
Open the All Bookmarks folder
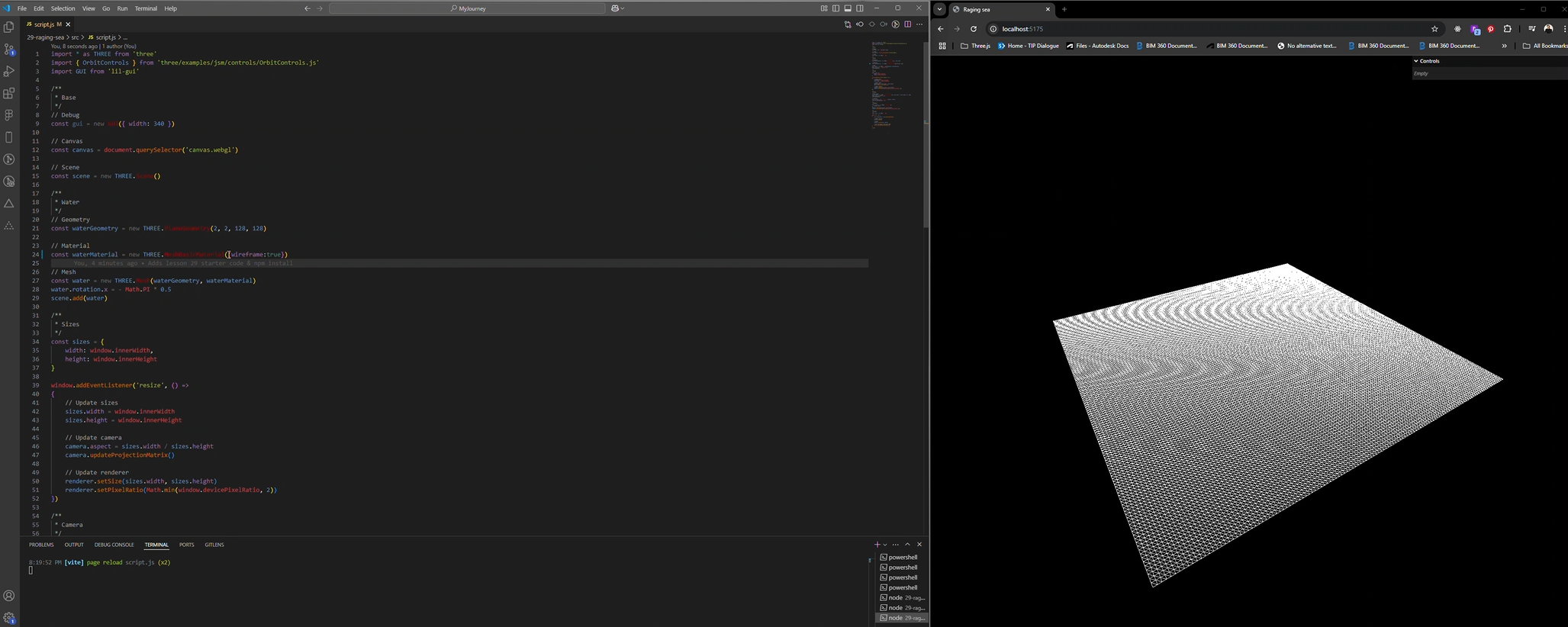[x=1544, y=46]
